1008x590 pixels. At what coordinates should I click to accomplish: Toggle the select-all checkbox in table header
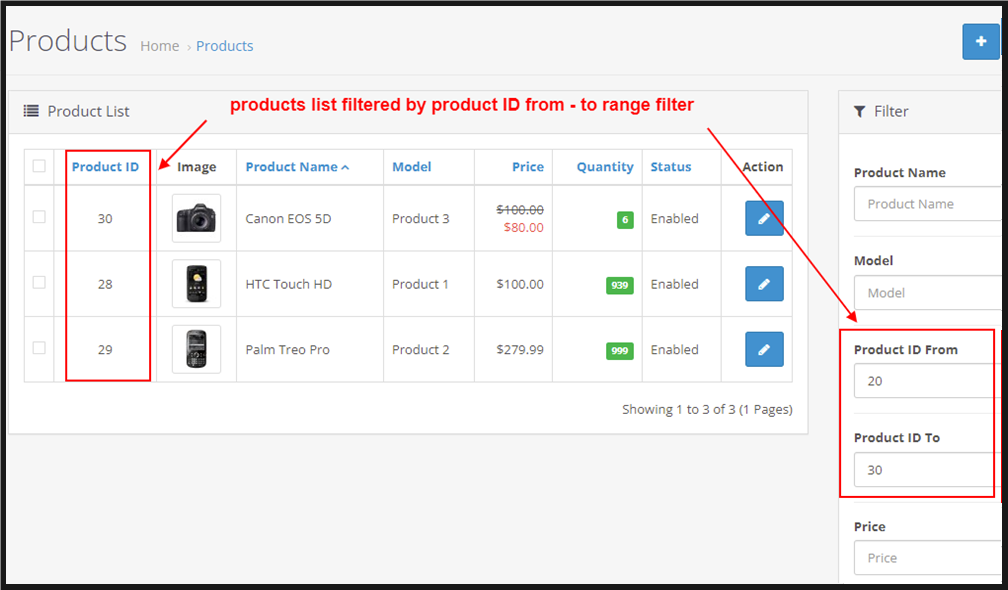coord(39,166)
